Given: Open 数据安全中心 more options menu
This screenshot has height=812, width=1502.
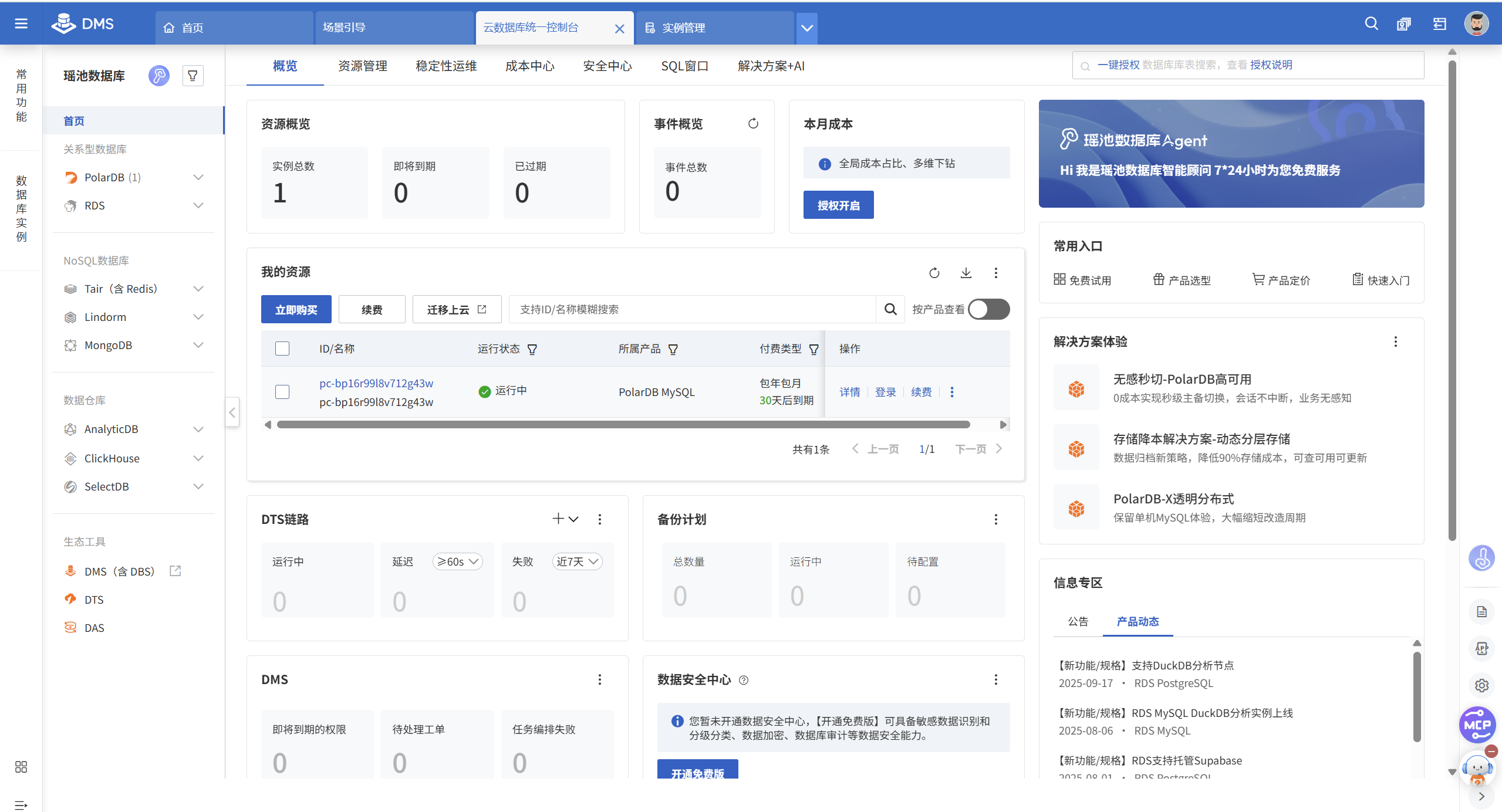Looking at the screenshot, I should tap(996, 679).
